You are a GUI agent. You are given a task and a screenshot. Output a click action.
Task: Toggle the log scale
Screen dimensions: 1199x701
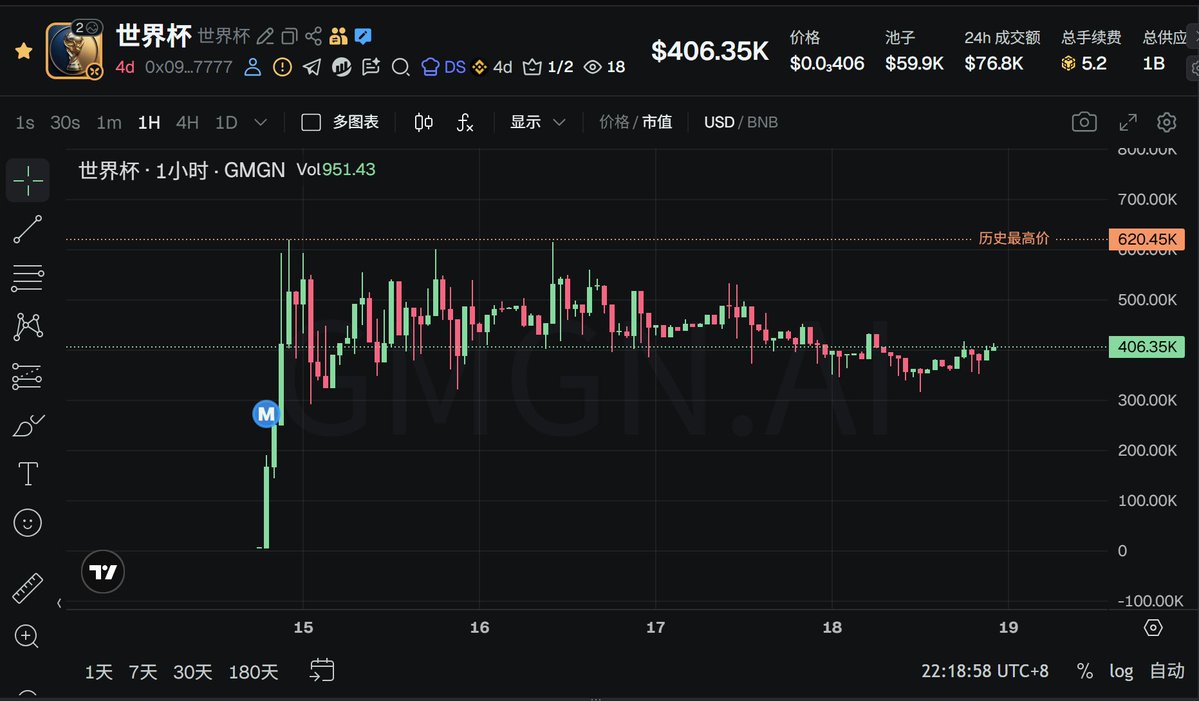coord(1121,671)
